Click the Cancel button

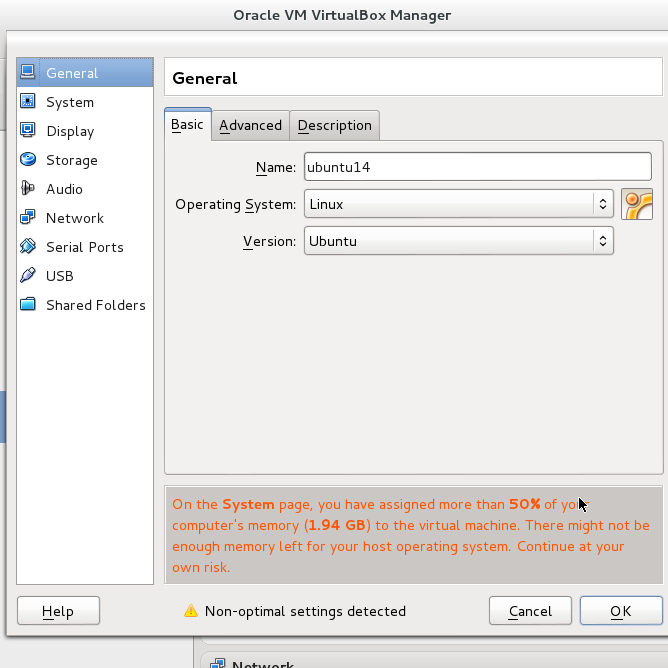(x=530, y=611)
